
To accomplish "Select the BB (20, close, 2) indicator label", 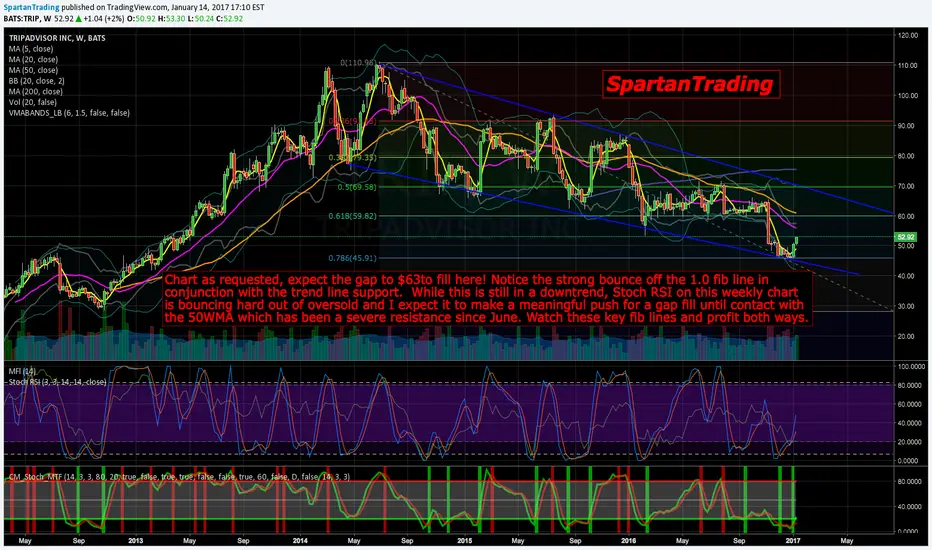I will coord(37,81).
